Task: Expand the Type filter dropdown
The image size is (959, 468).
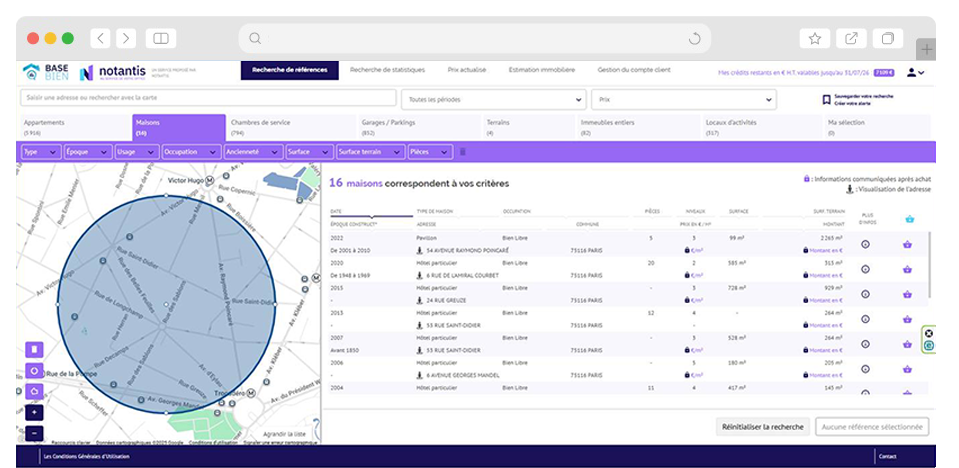Action: click(x=40, y=152)
